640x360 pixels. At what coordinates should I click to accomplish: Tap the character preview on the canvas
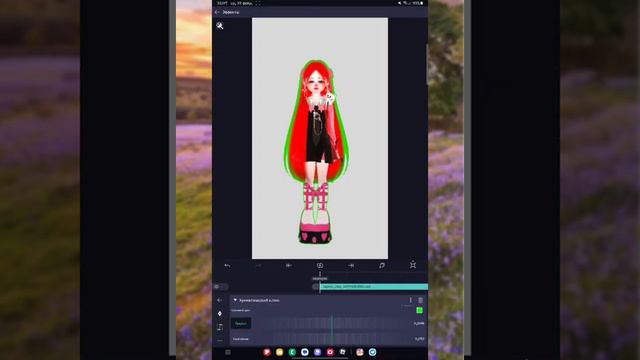click(316, 152)
